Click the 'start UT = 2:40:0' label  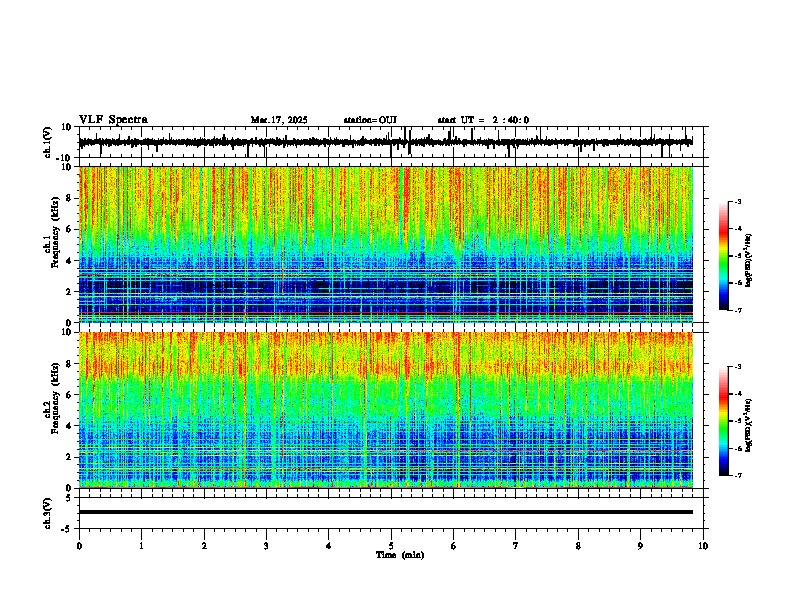click(x=483, y=120)
